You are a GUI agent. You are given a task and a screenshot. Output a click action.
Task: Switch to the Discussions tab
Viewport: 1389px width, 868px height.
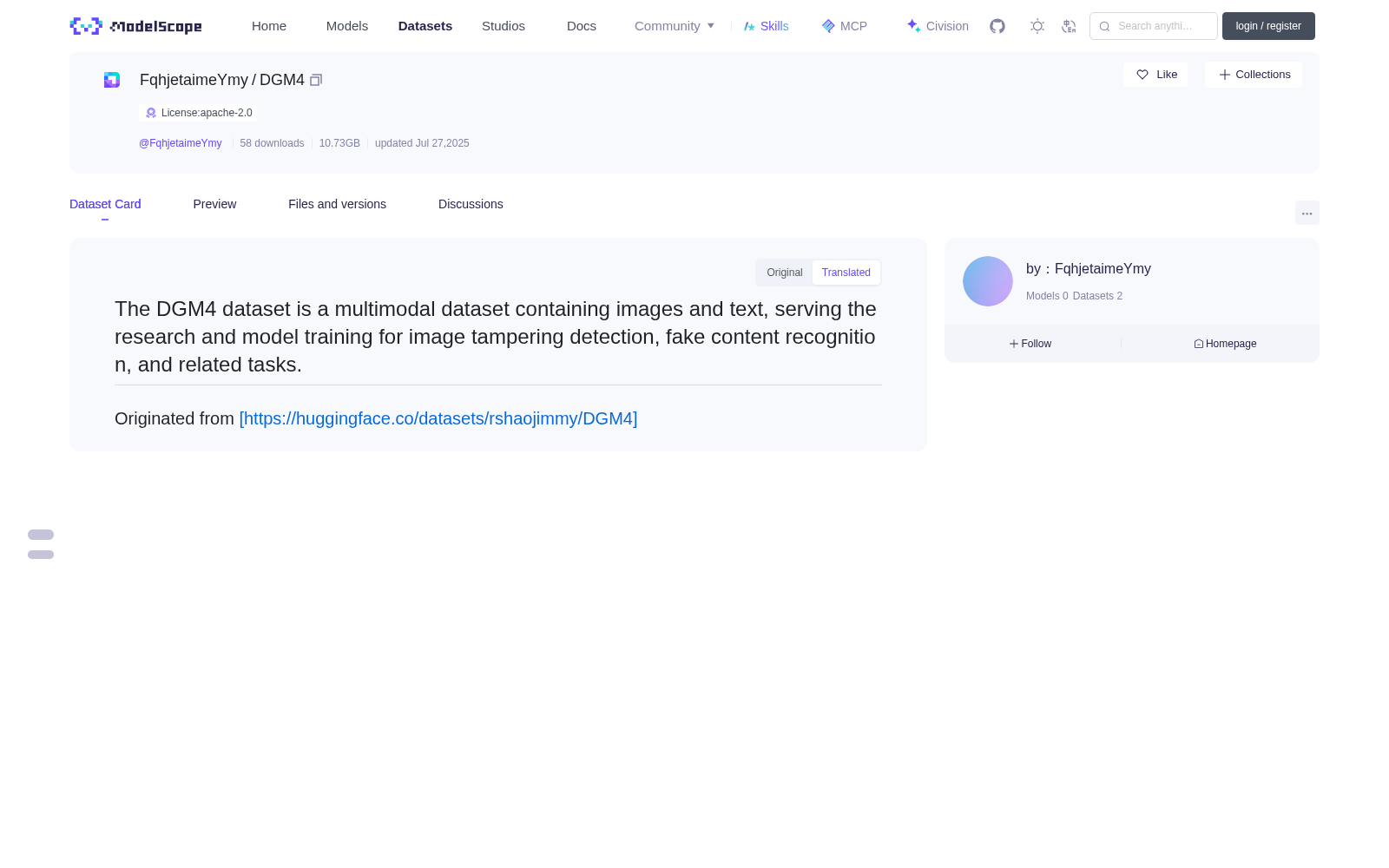471,204
